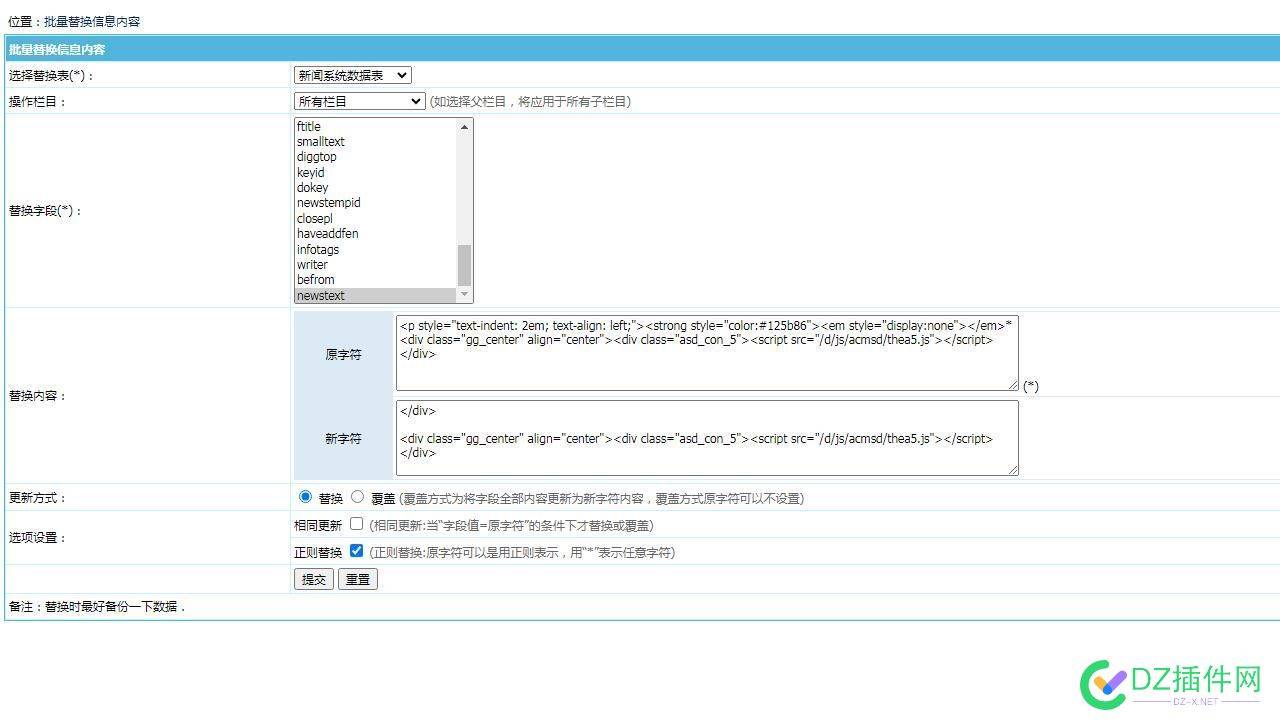
Task: Select dokey in the field list
Action: (x=375, y=188)
